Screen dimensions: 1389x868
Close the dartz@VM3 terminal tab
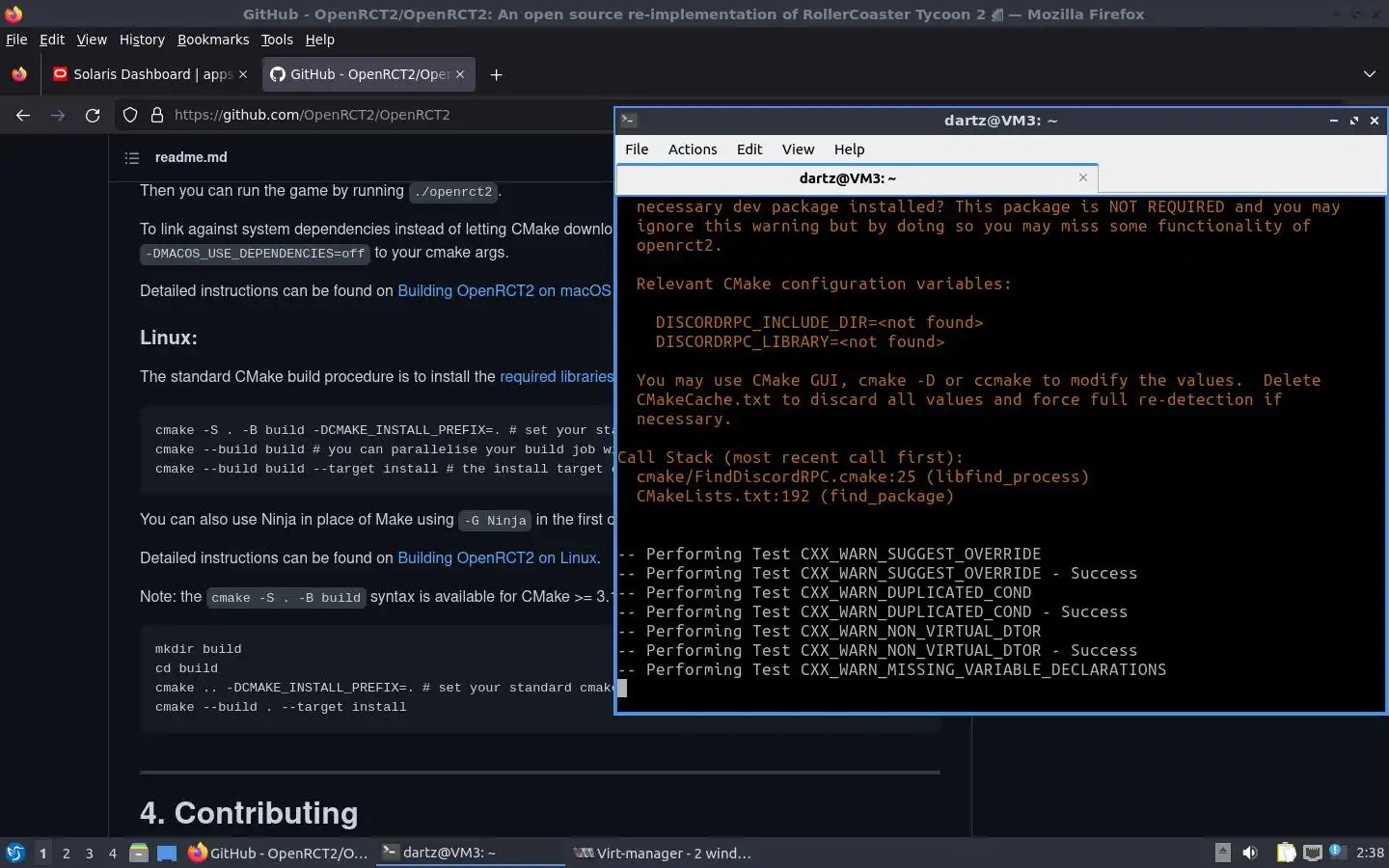pos(1083,177)
